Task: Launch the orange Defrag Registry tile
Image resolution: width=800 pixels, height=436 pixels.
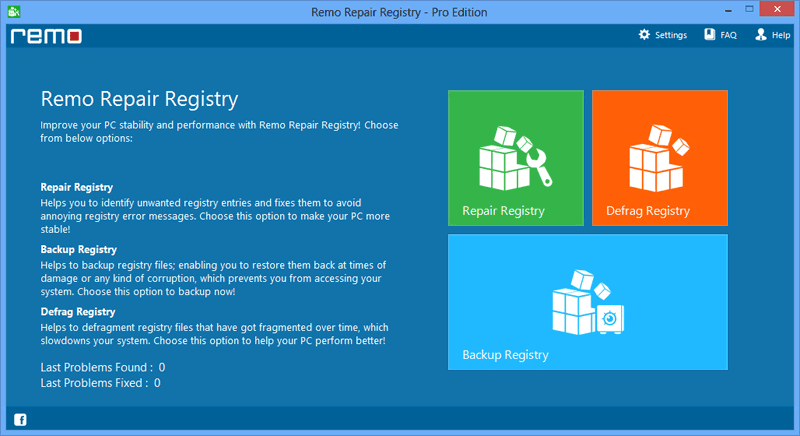Action: point(660,158)
